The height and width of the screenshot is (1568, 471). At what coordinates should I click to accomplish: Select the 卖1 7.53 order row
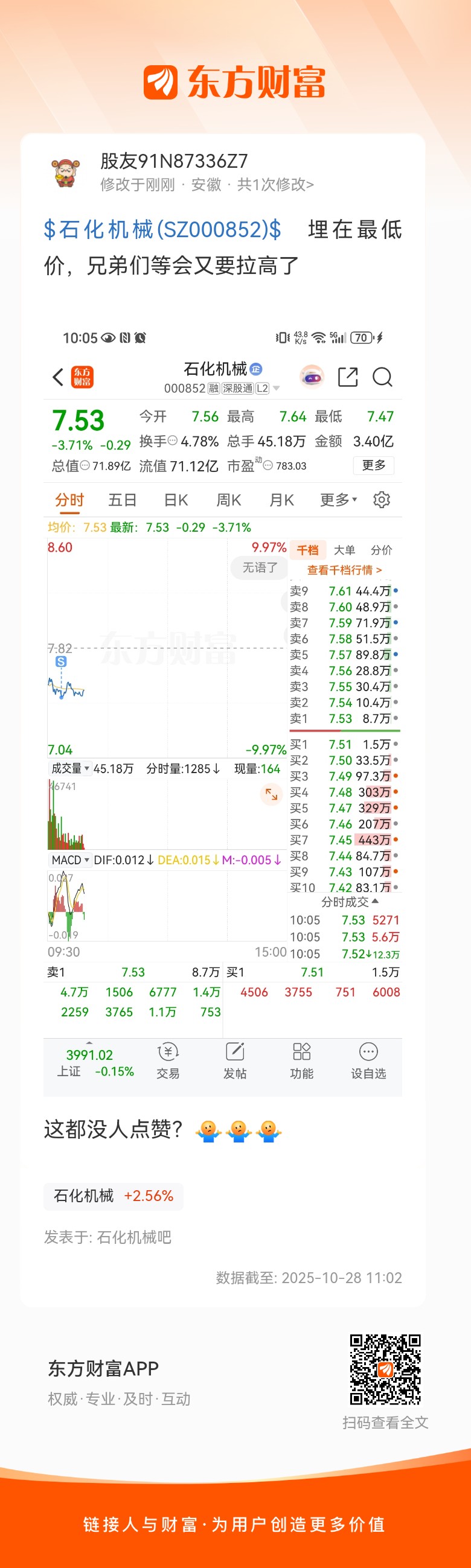click(x=344, y=719)
